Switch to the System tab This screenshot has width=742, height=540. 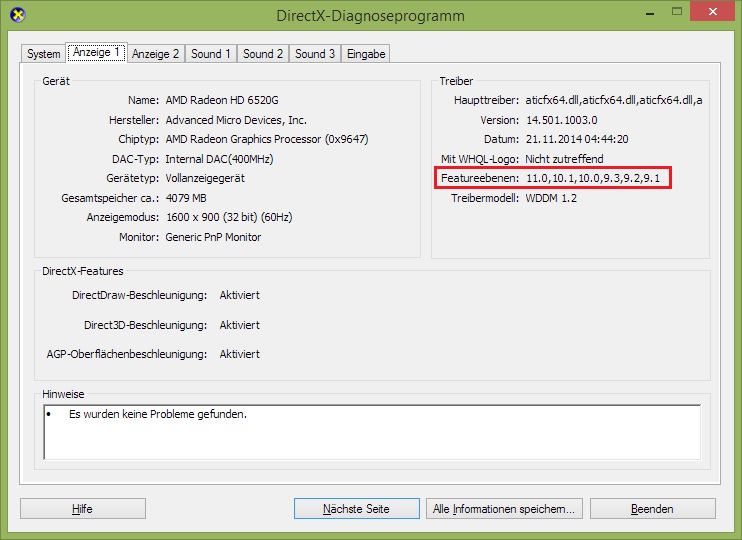(44, 54)
